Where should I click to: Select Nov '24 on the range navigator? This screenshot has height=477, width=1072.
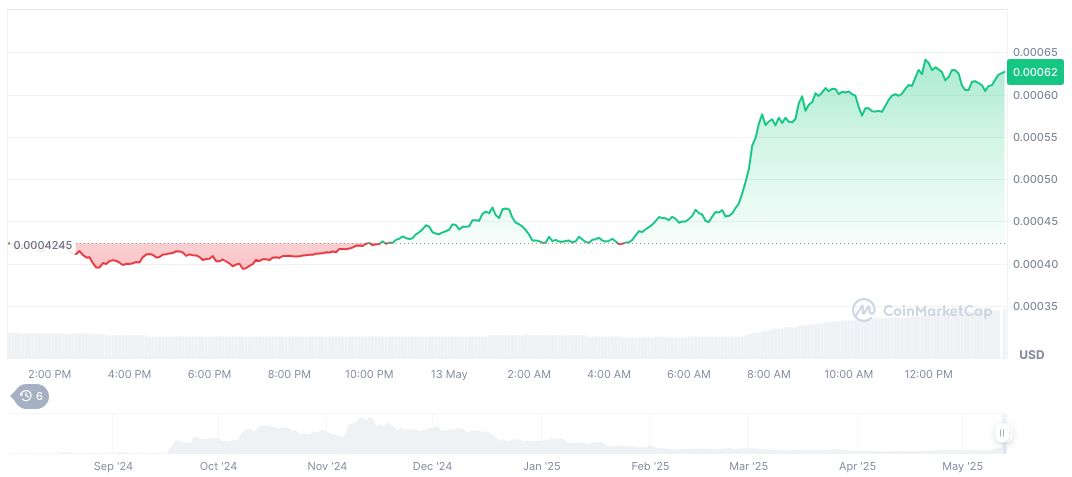point(326,466)
